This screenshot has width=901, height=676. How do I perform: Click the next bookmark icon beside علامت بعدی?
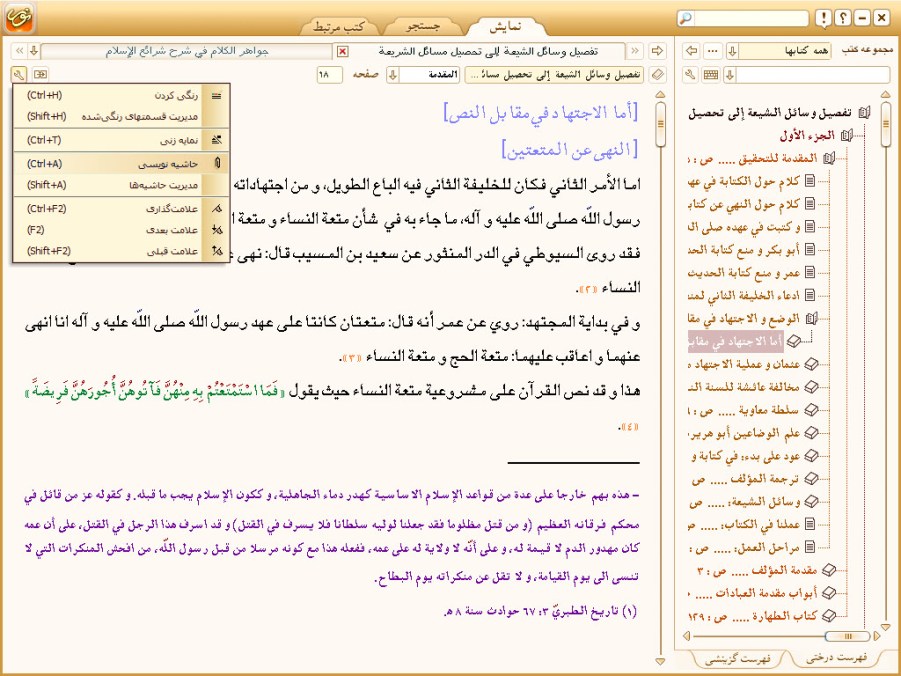[x=217, y=229]
